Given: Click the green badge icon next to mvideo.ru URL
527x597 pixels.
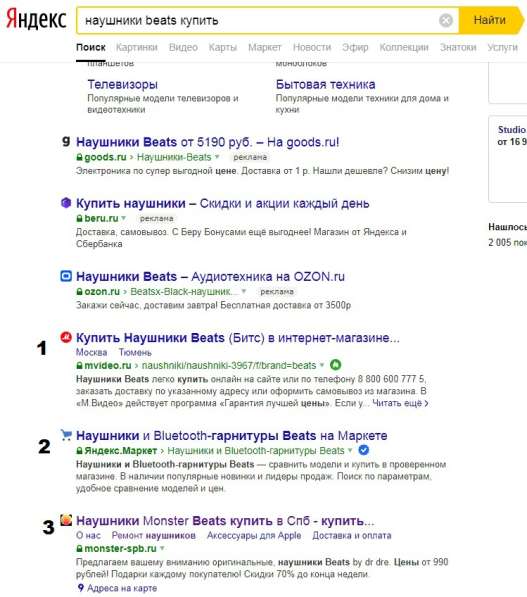Looking at the screenshot, I should 335,365.
